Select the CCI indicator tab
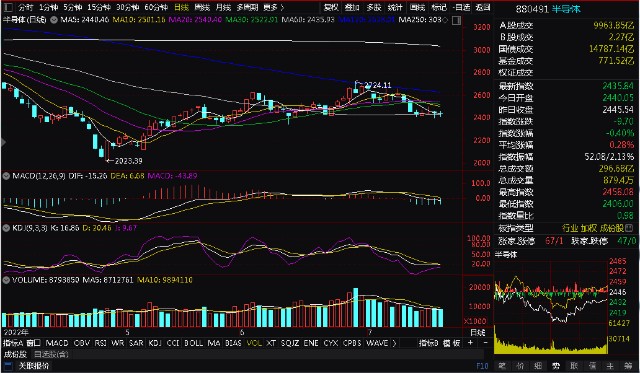 (x=173, y=343)
